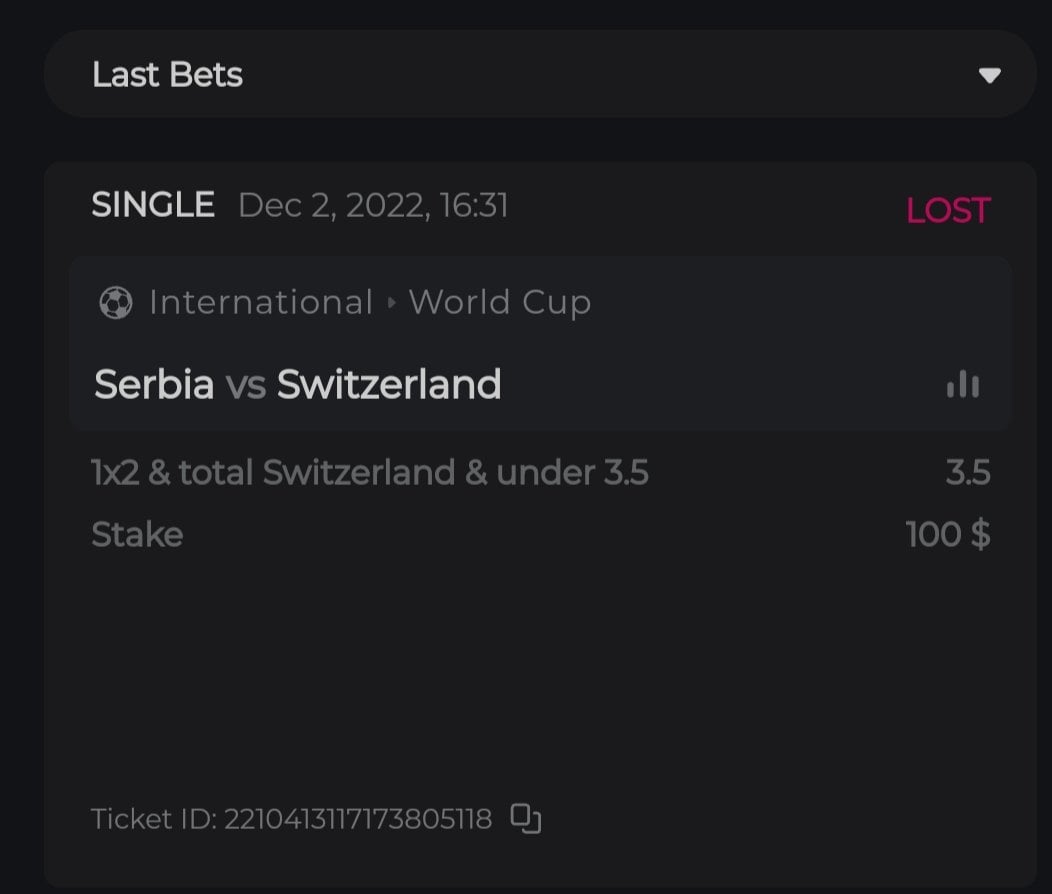Expand the Last Bets dropdown arrow
Viewport: 1052px width, 894px height.
[989, 76]
